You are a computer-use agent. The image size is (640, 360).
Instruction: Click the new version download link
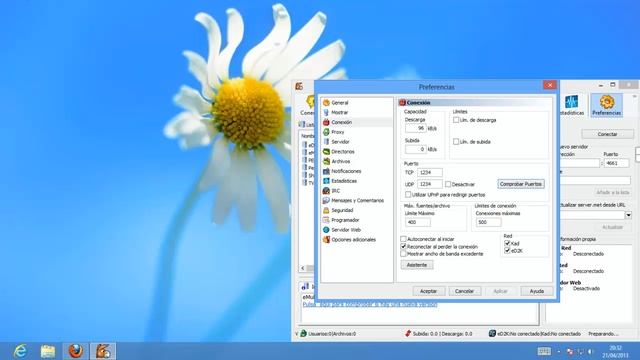click(x=370, y=304)
